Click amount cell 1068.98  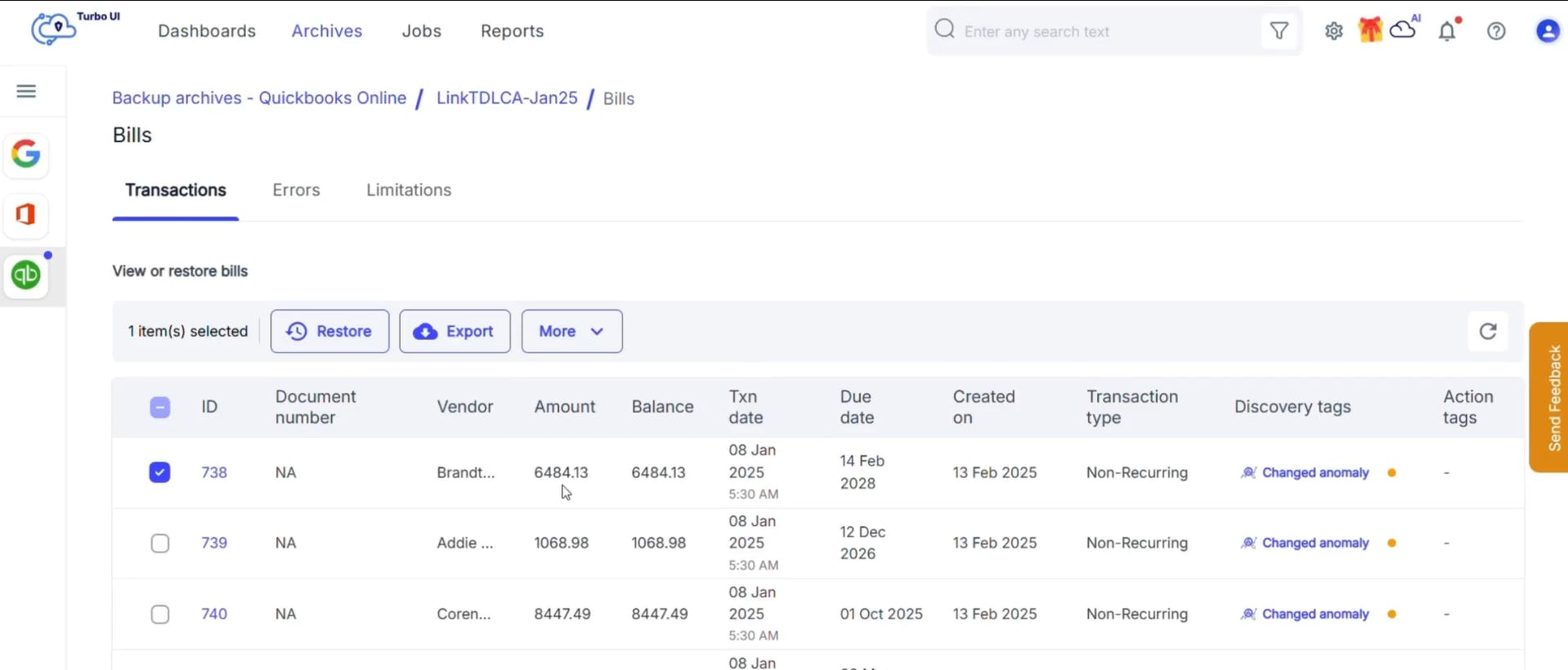point(562,543)
